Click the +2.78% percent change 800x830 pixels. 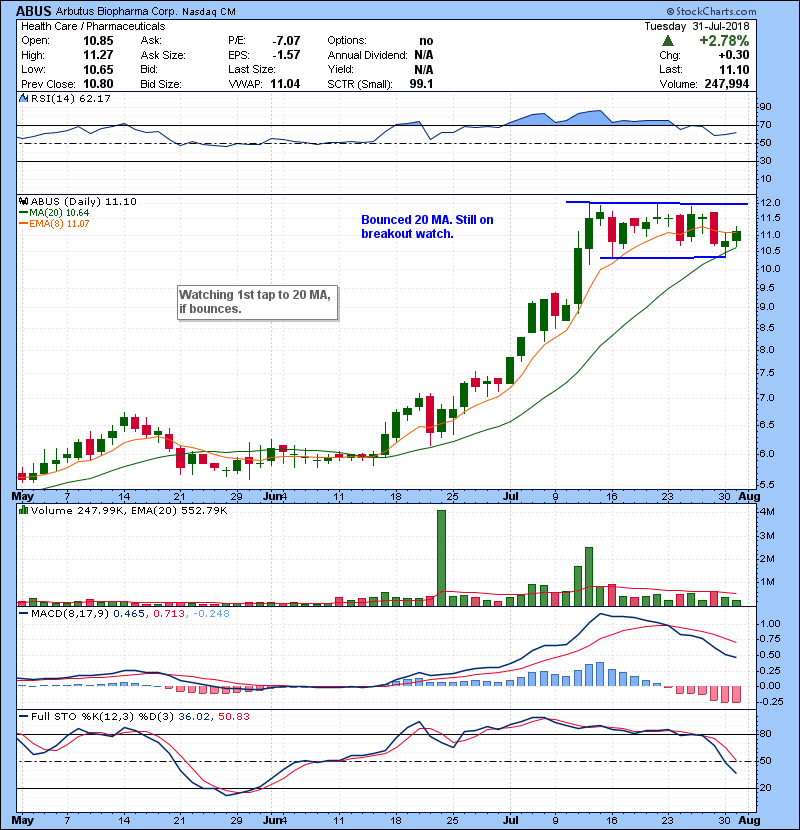724,41
